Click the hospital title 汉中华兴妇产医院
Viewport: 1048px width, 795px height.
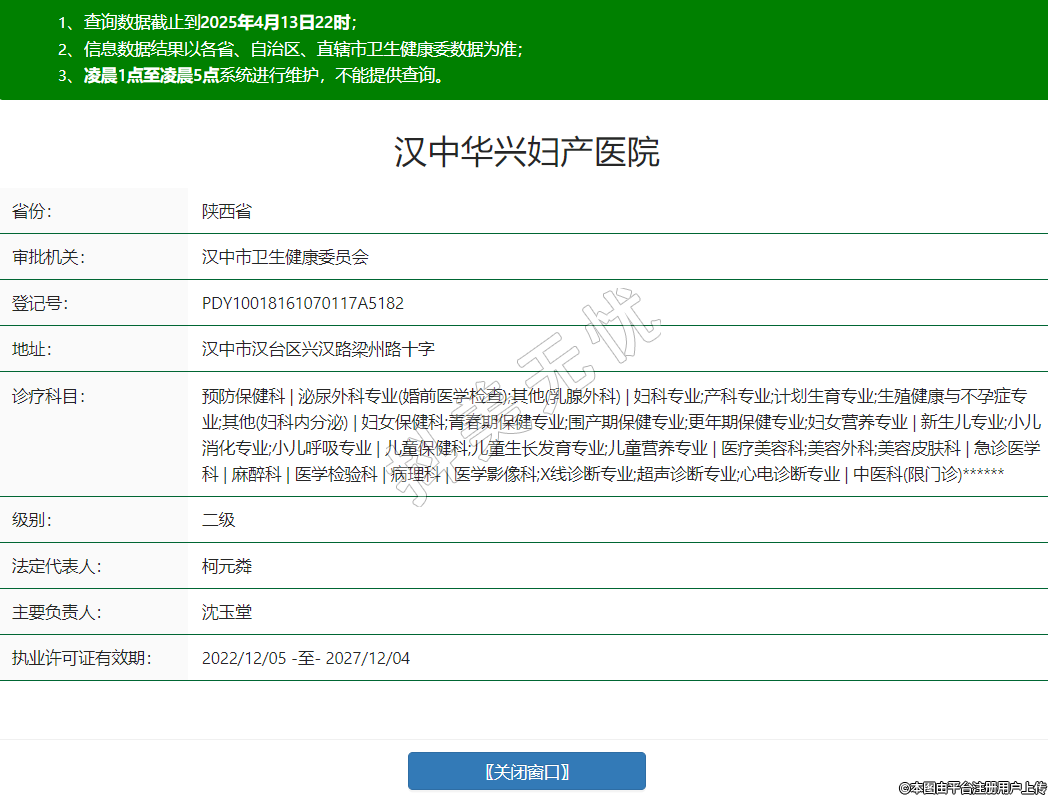click(x=526, y=153)
